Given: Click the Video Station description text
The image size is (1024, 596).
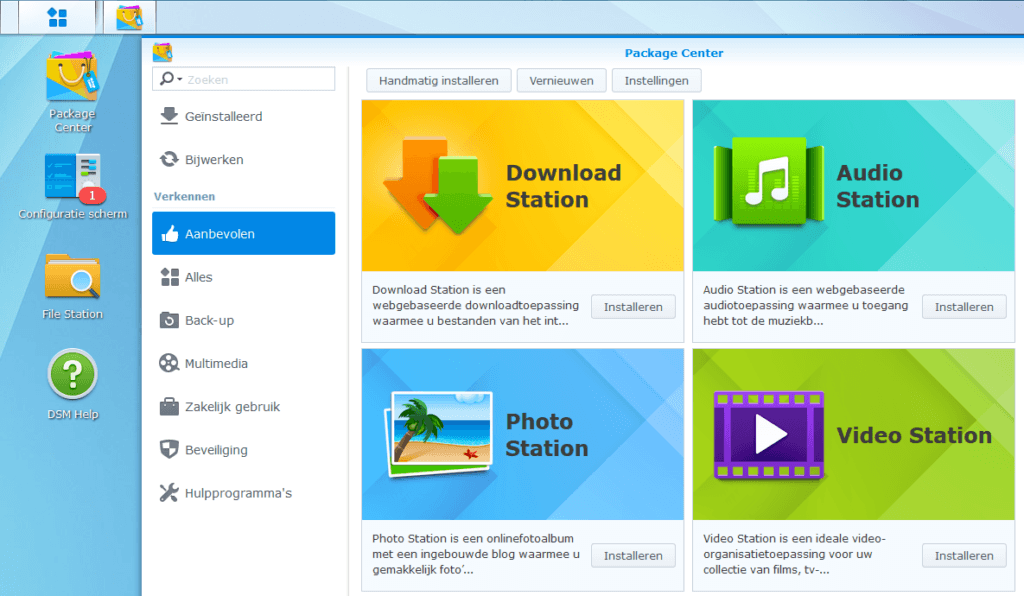Looking at the screenshot, I should pyautogui.click(x=795, y=554).
